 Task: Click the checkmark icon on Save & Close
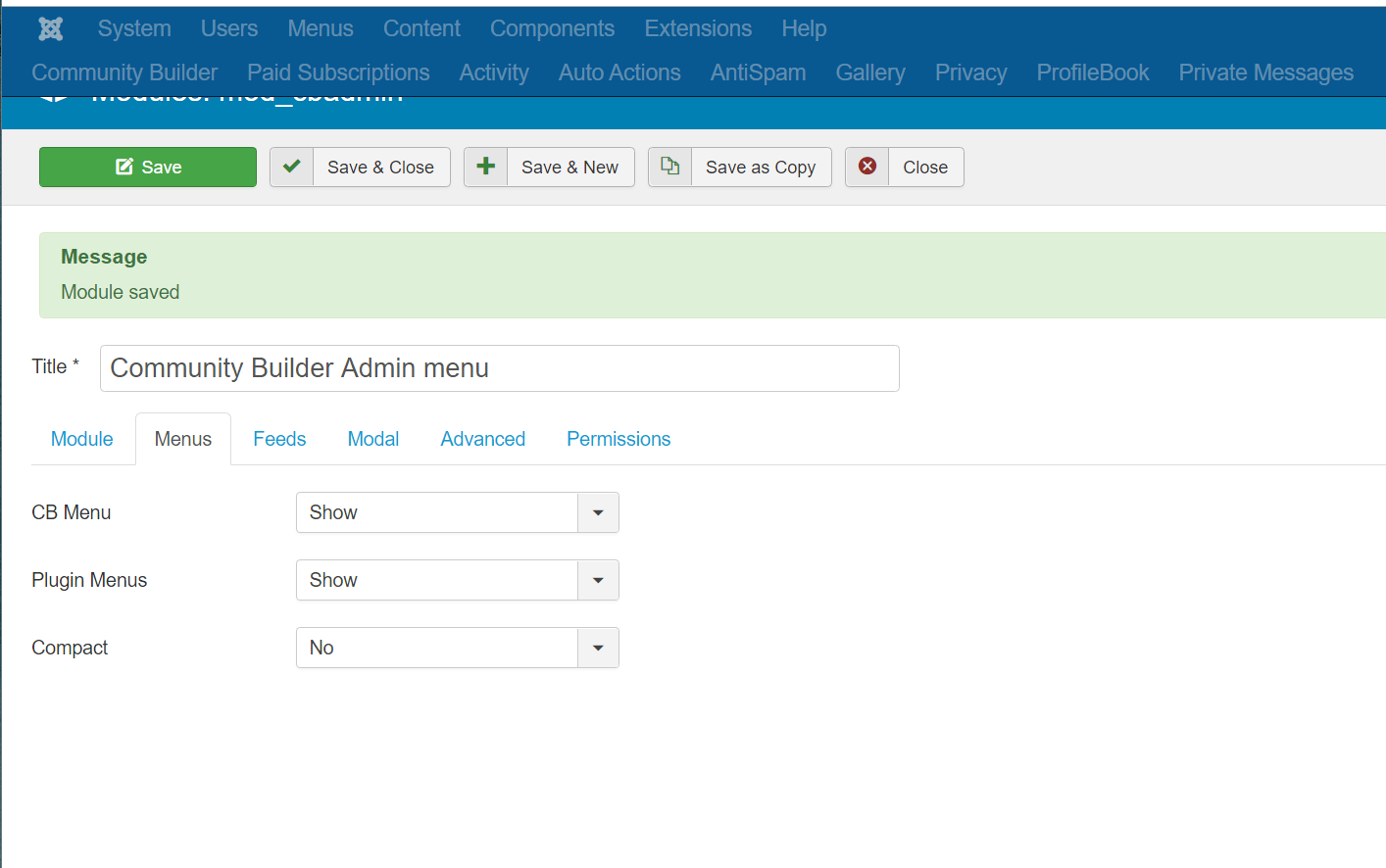(291, 167)
